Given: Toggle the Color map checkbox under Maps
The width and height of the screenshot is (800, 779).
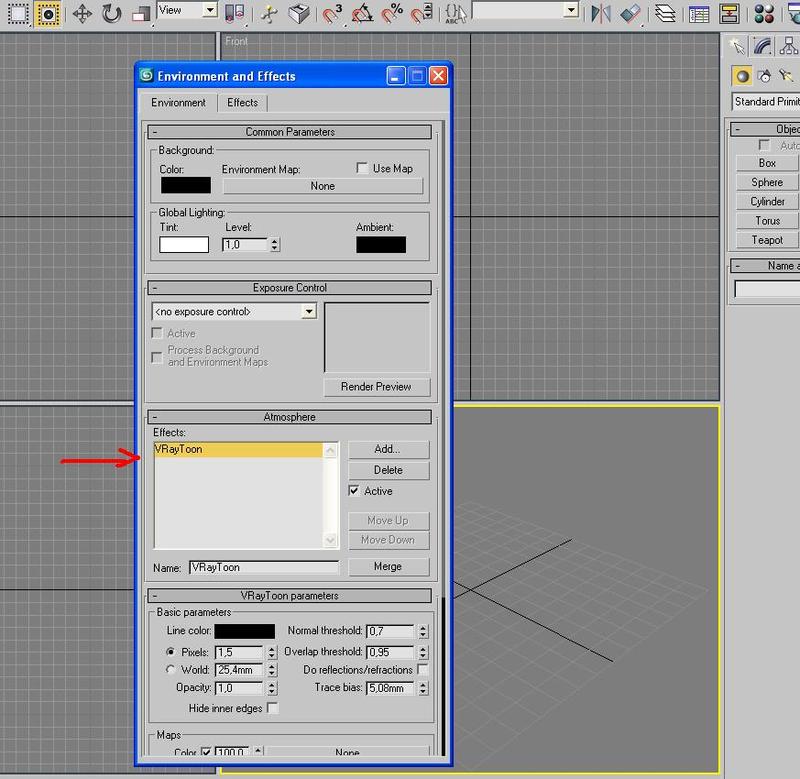Looking at the screenshot, I should [x=206, y=752].
